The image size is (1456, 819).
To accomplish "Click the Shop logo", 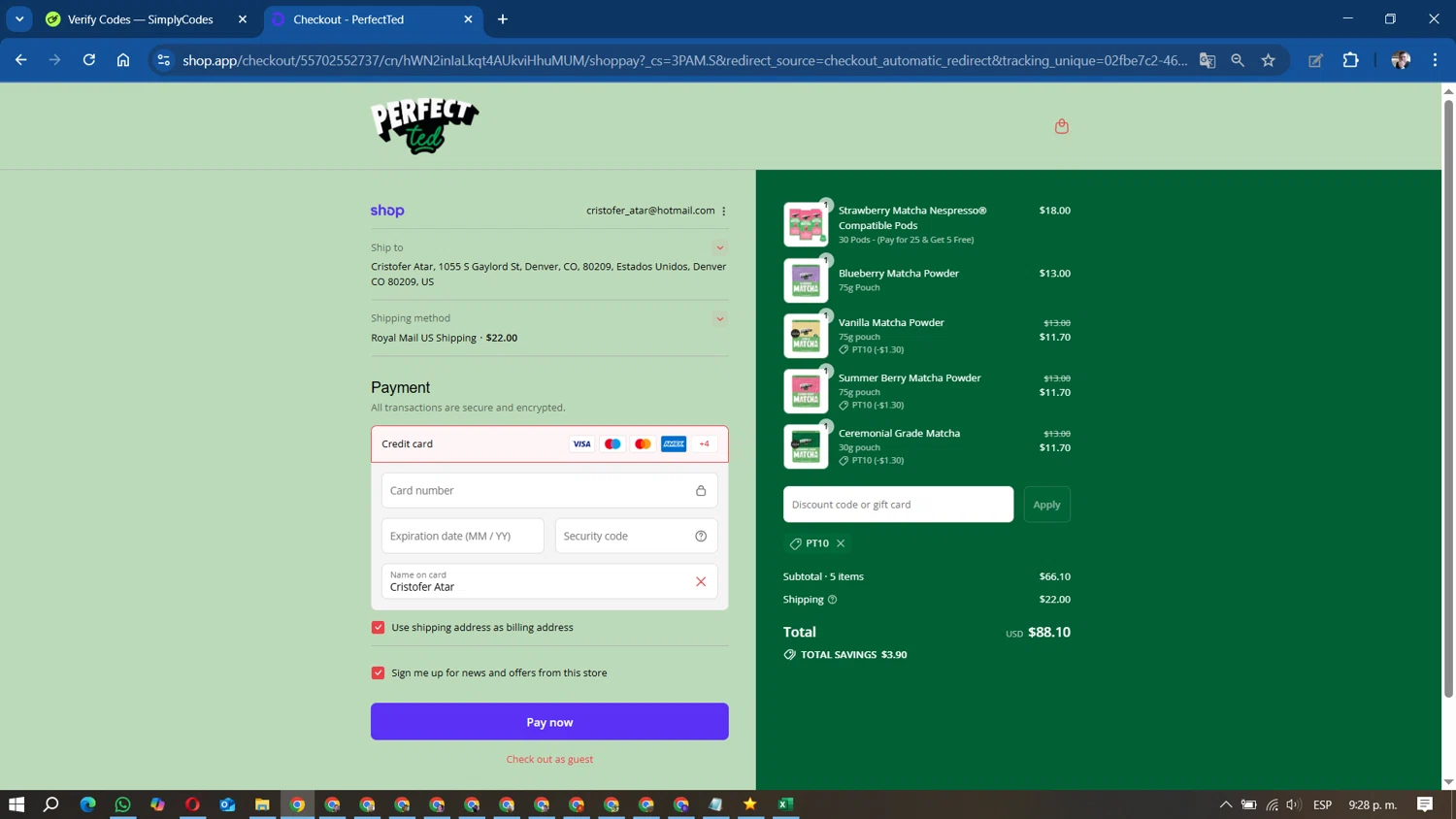I will coord(387,211).
